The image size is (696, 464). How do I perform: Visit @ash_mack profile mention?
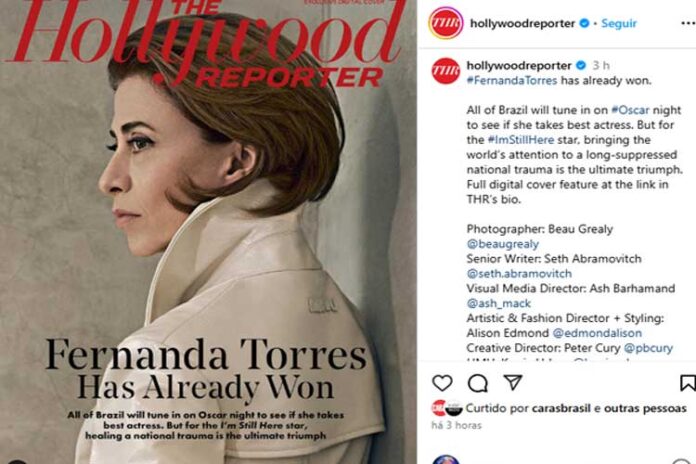point(498,303)
